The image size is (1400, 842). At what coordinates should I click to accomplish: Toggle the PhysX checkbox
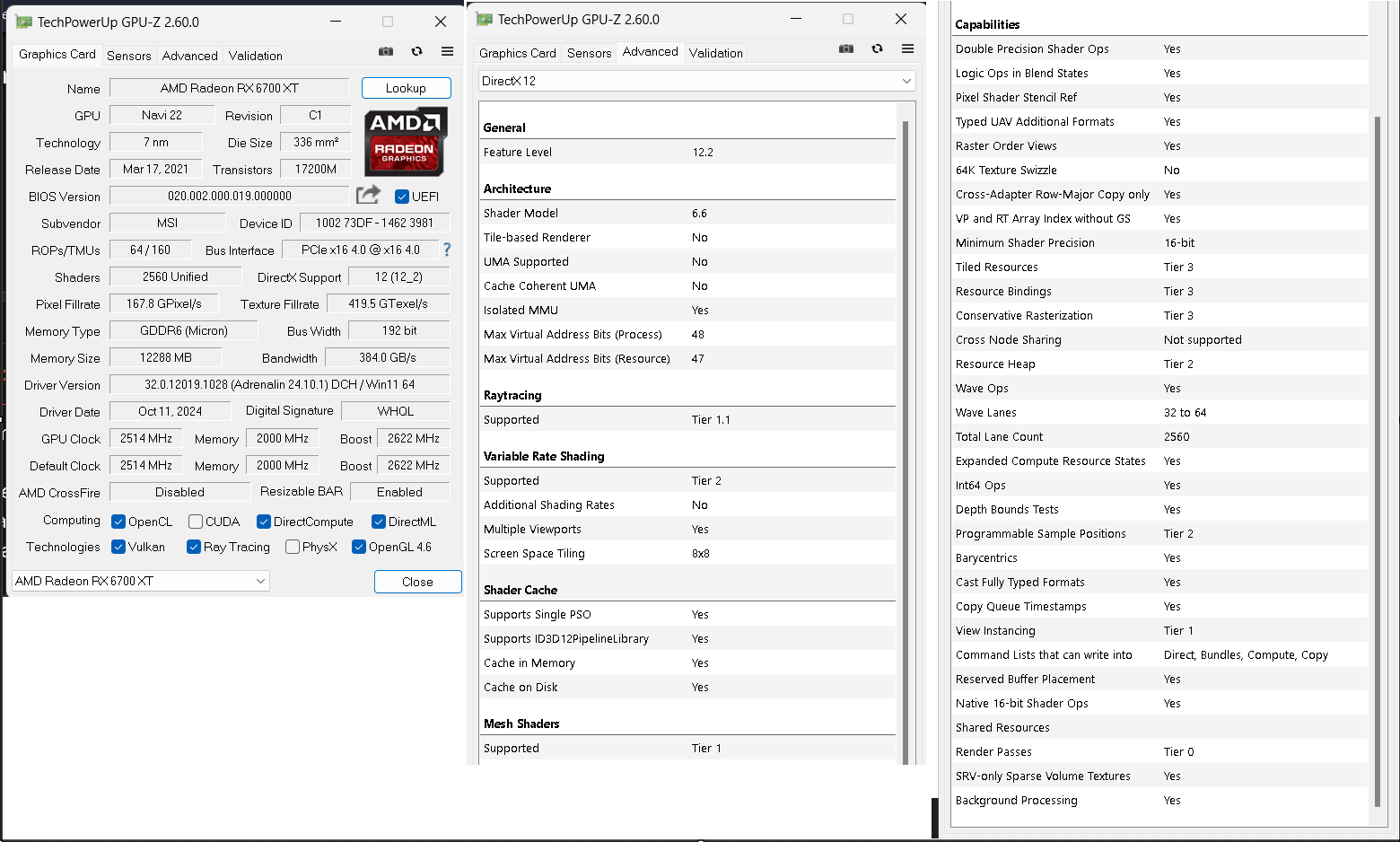tap(293, 547)
